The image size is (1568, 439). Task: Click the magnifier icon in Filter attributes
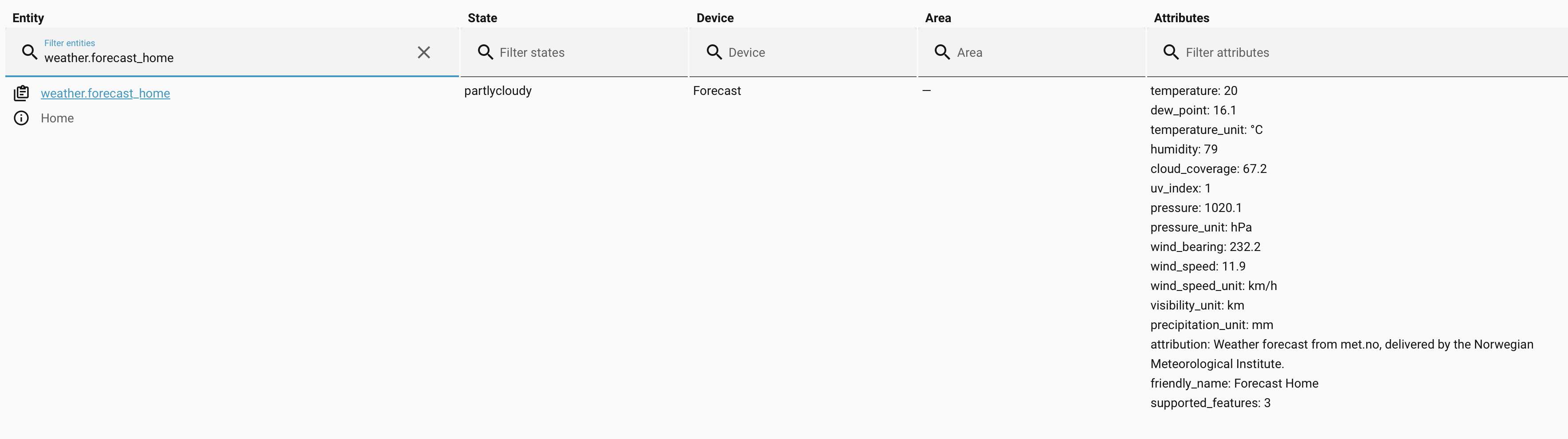click(1171, 52)
